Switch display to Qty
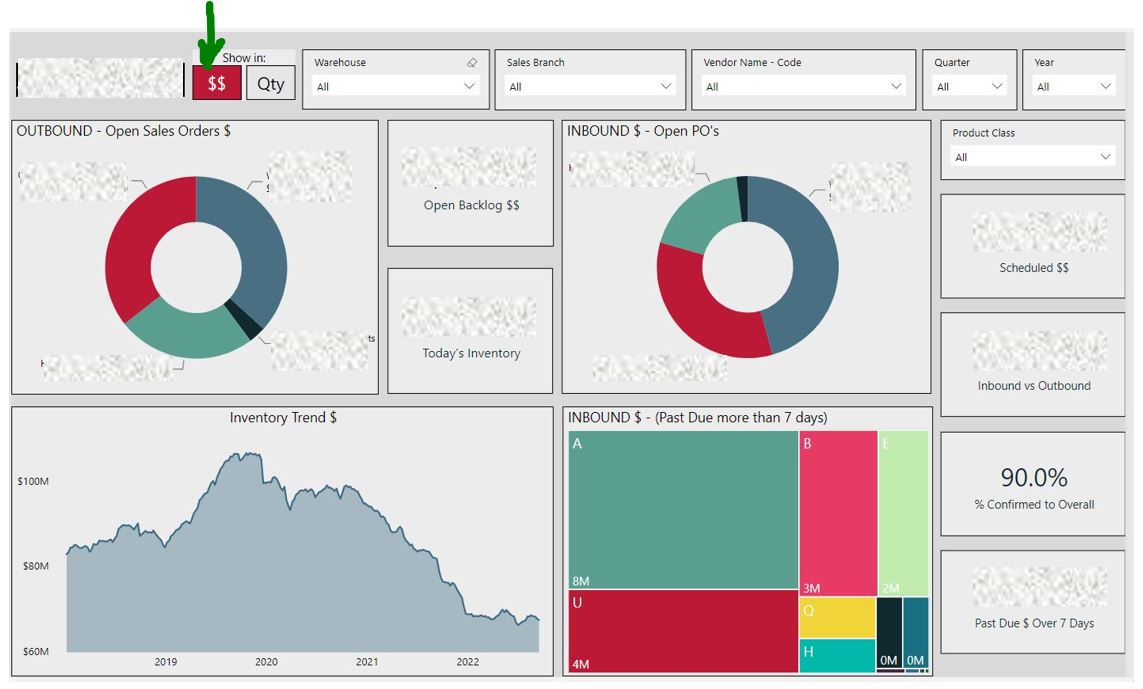Screen dimensions: 1143x689 click(270, 82)
